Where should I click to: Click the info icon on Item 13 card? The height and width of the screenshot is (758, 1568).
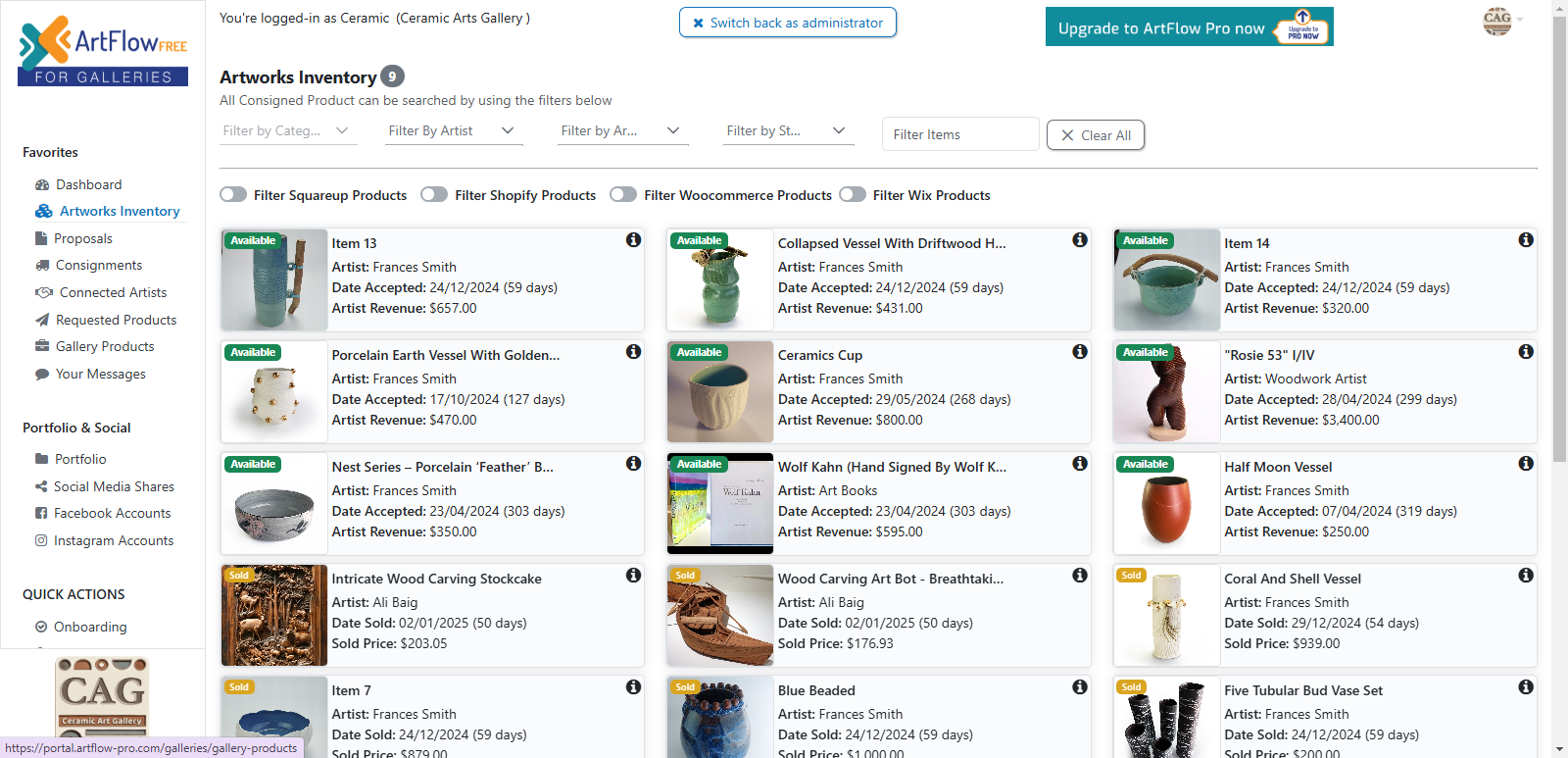[633, 240]
